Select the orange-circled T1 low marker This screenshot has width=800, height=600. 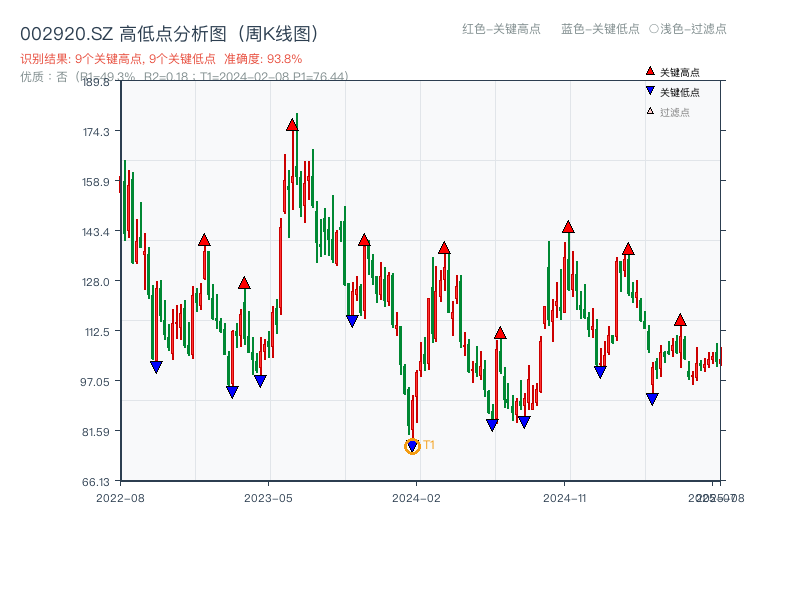click(x=412, y=446)
